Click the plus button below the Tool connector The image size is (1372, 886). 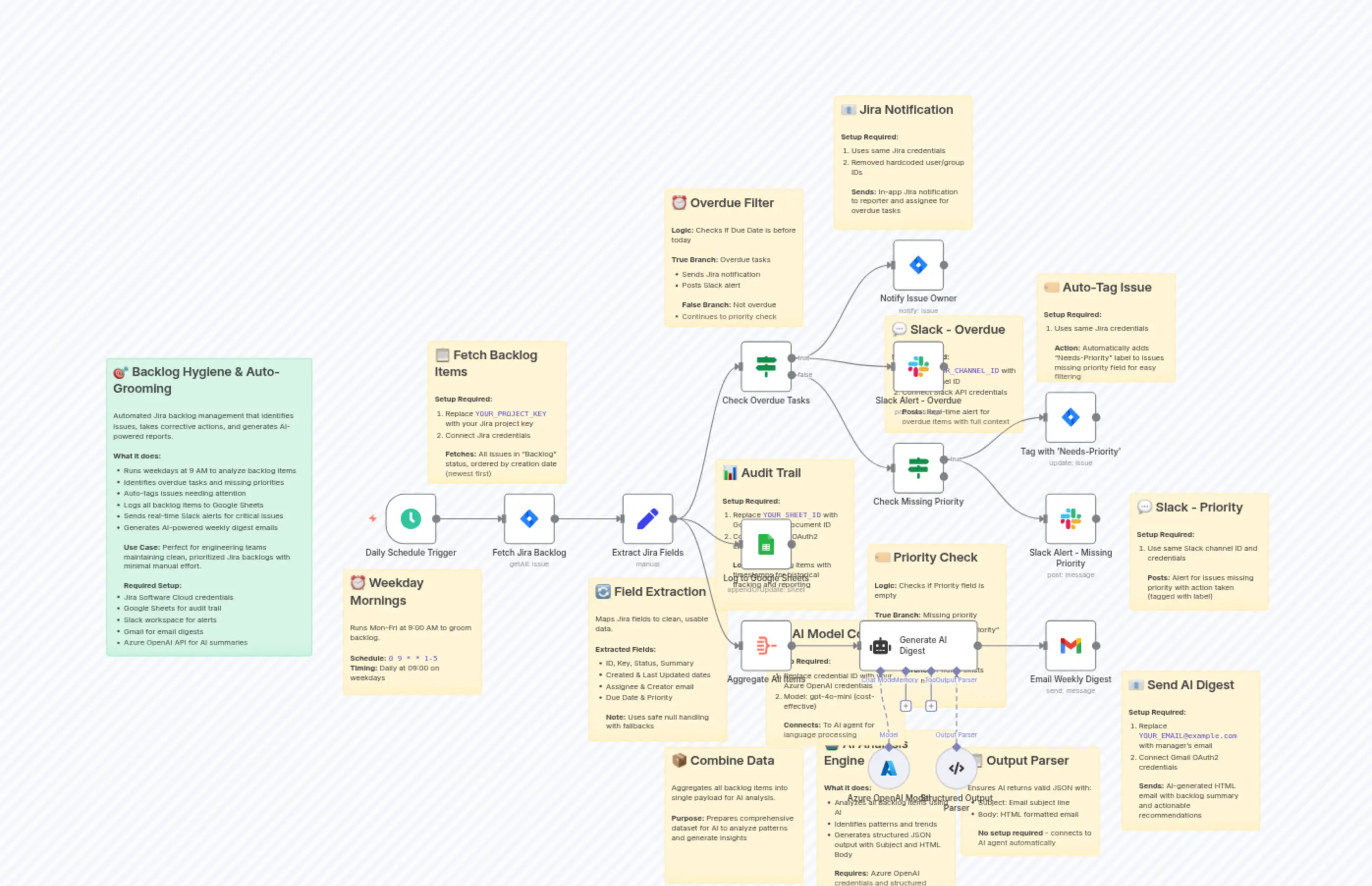pos(931,705)
